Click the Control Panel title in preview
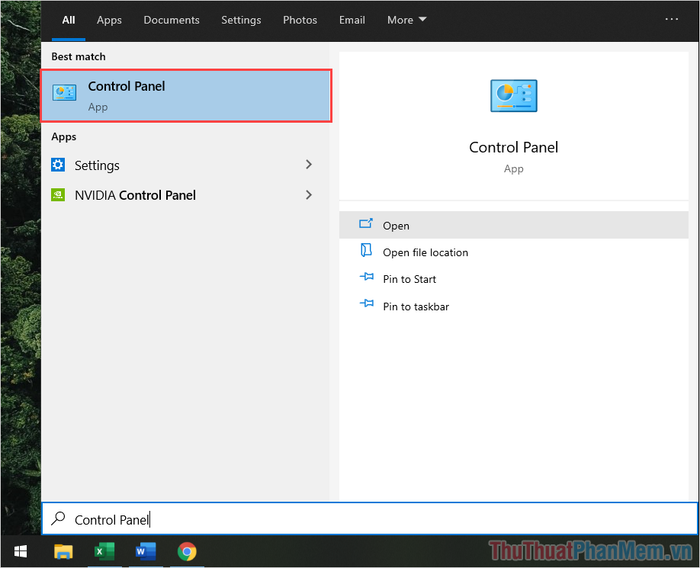The height and width of the screenshot is (568, 700). point(513,147)
